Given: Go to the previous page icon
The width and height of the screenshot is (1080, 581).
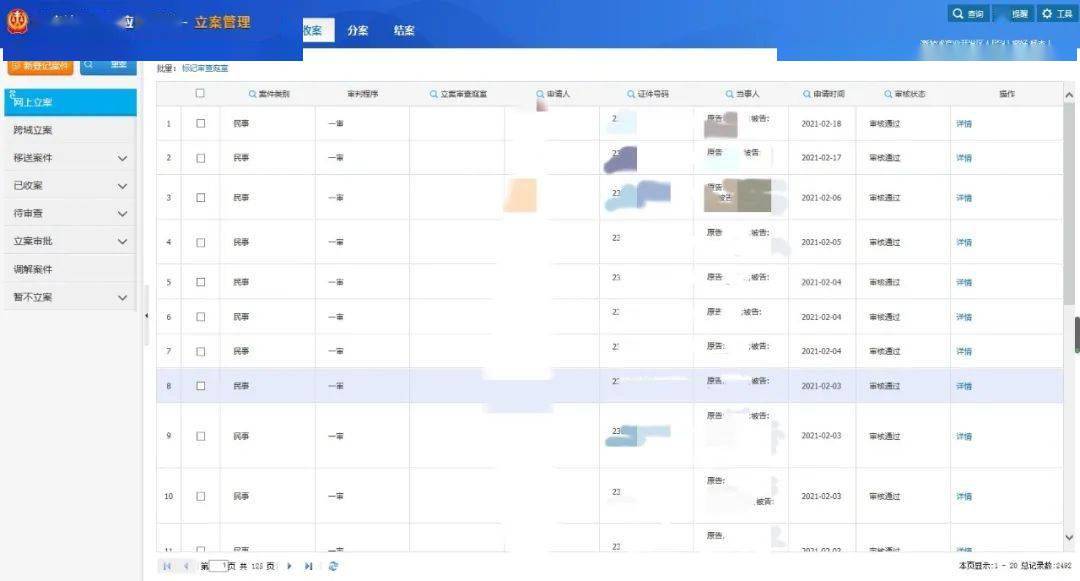Looking at the screenshot, I should point(186,566).
